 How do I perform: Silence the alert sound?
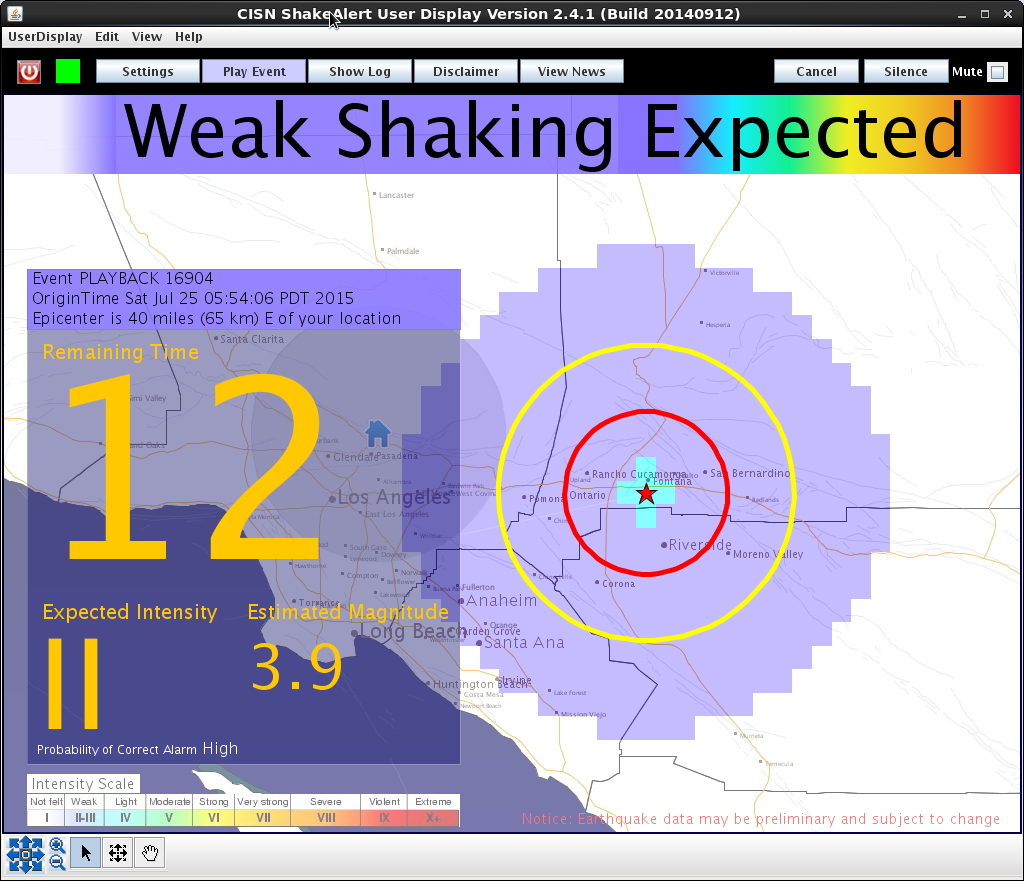(x=906, y=71)
